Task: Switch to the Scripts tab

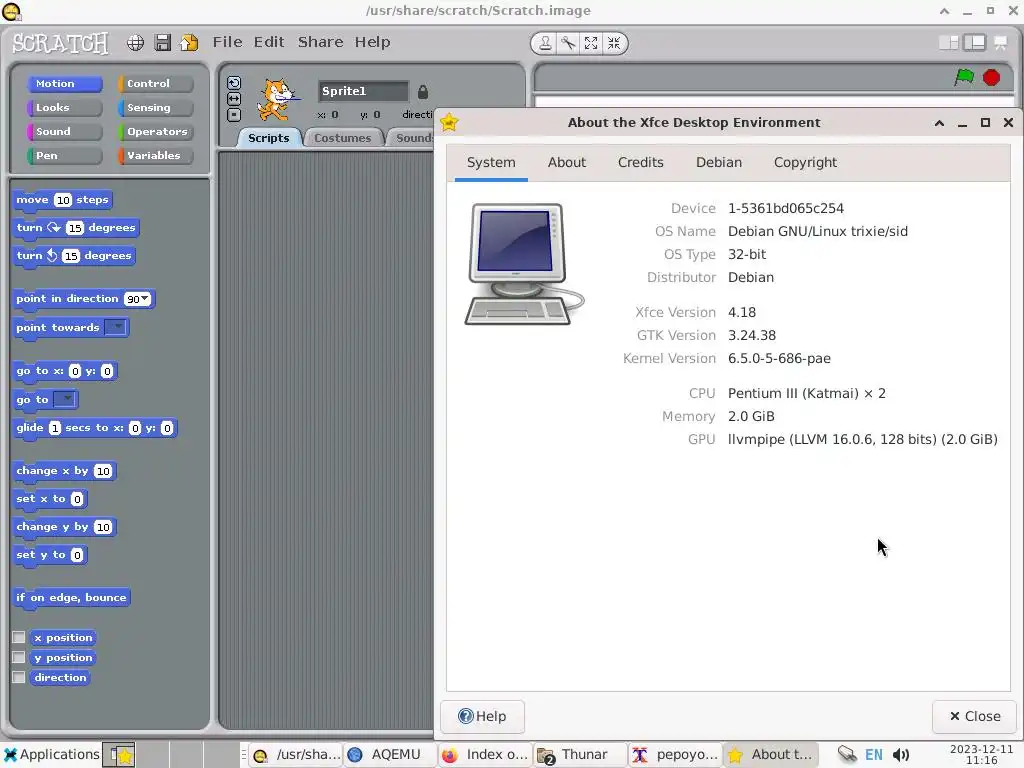Action: click(268, 138)
